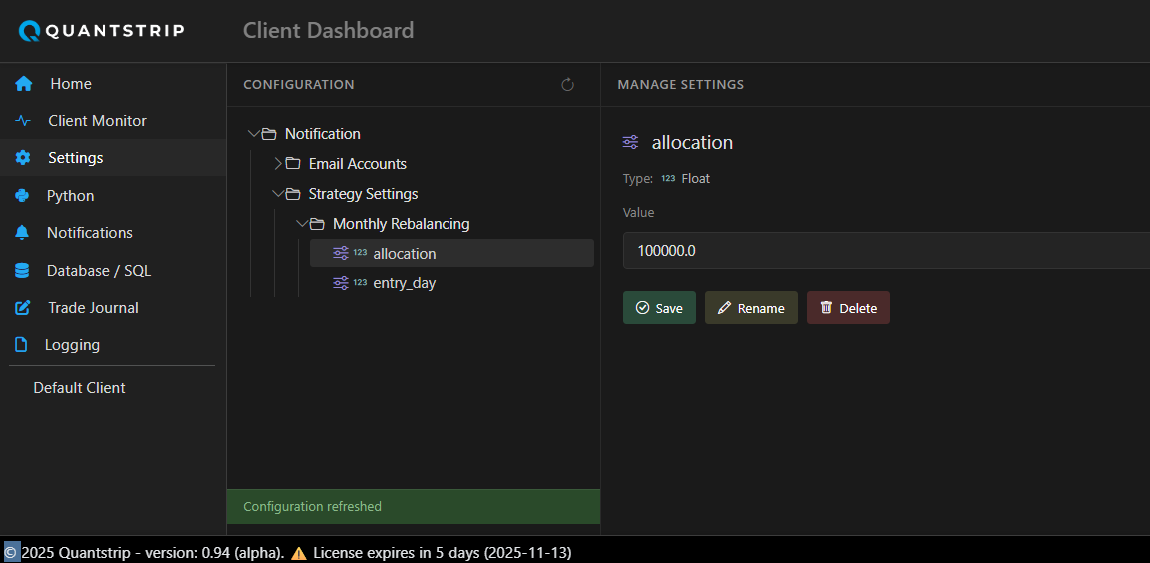Click the Python logo icon in sidebar
This screenshot has height=563, width=1150.
[x=22, y=196]
